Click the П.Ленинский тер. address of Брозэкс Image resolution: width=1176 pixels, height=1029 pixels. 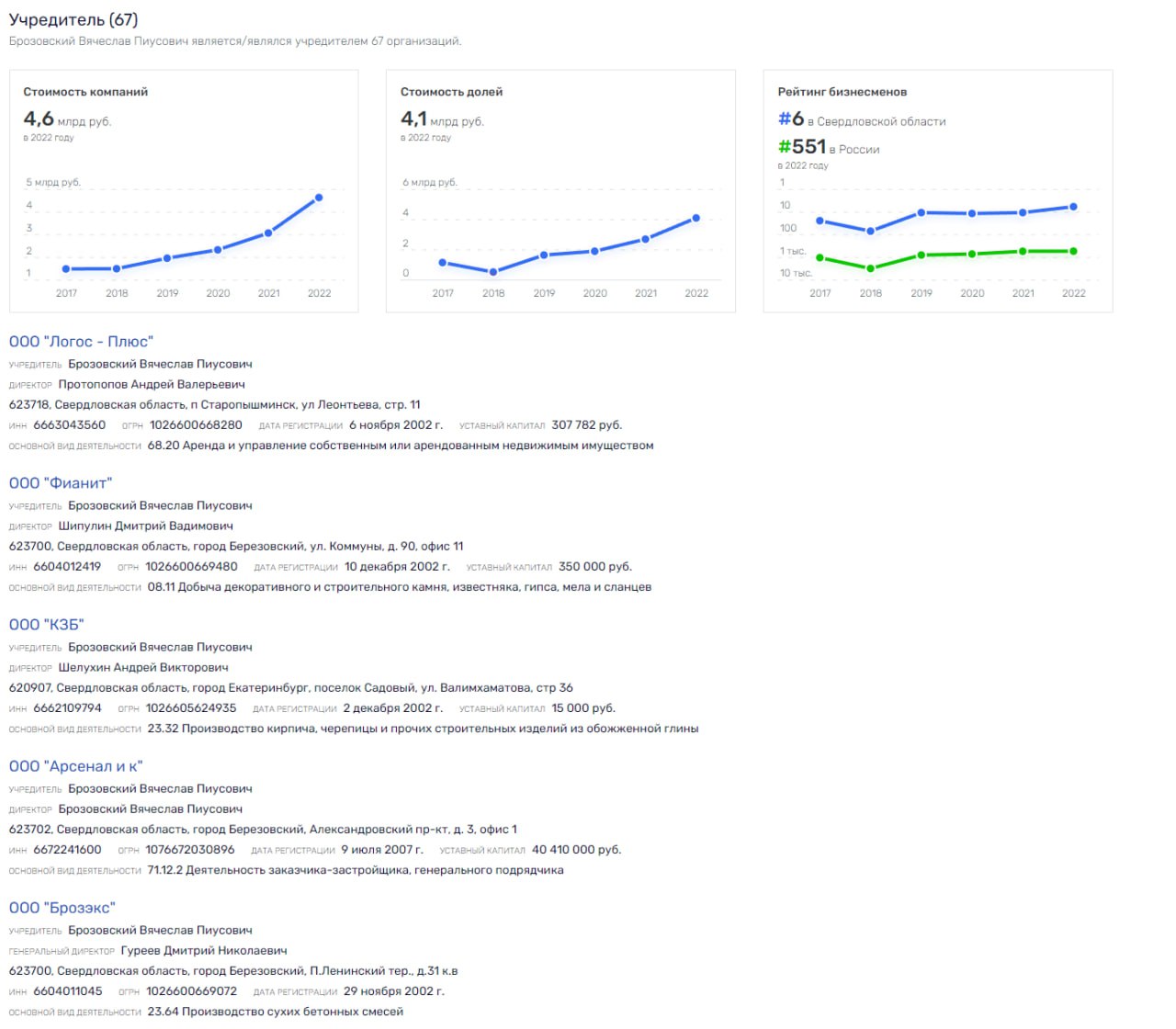(233, 971)
